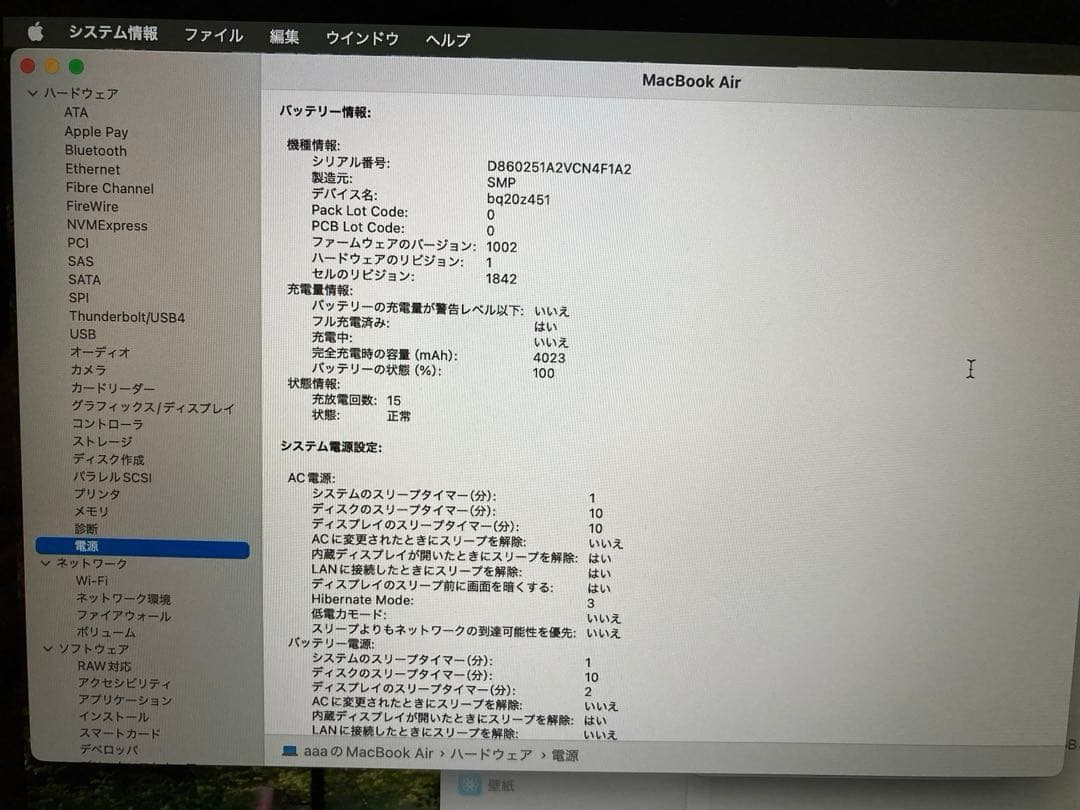
Task: Click ハードウェア in the path bar
Action: [x=491, y=754]
